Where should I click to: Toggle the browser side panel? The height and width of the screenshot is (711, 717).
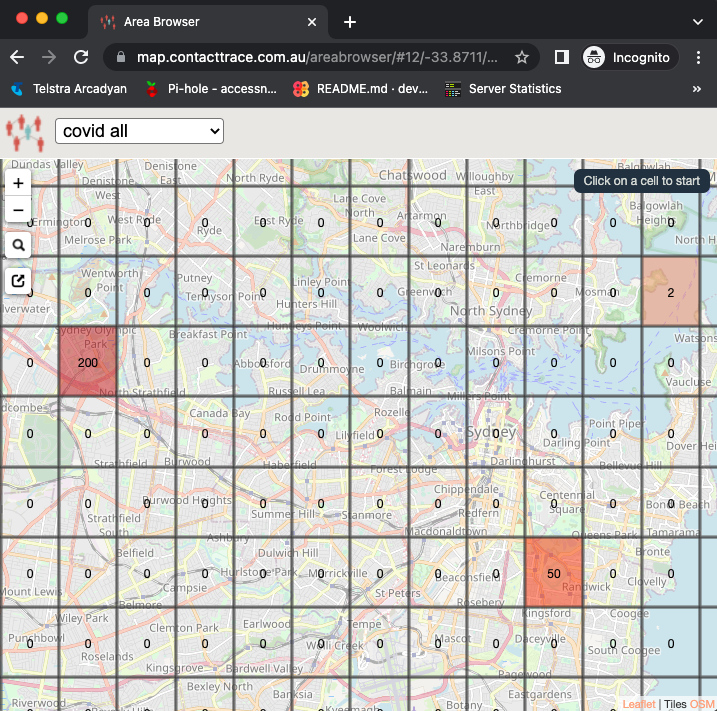[x=562, y=58]
